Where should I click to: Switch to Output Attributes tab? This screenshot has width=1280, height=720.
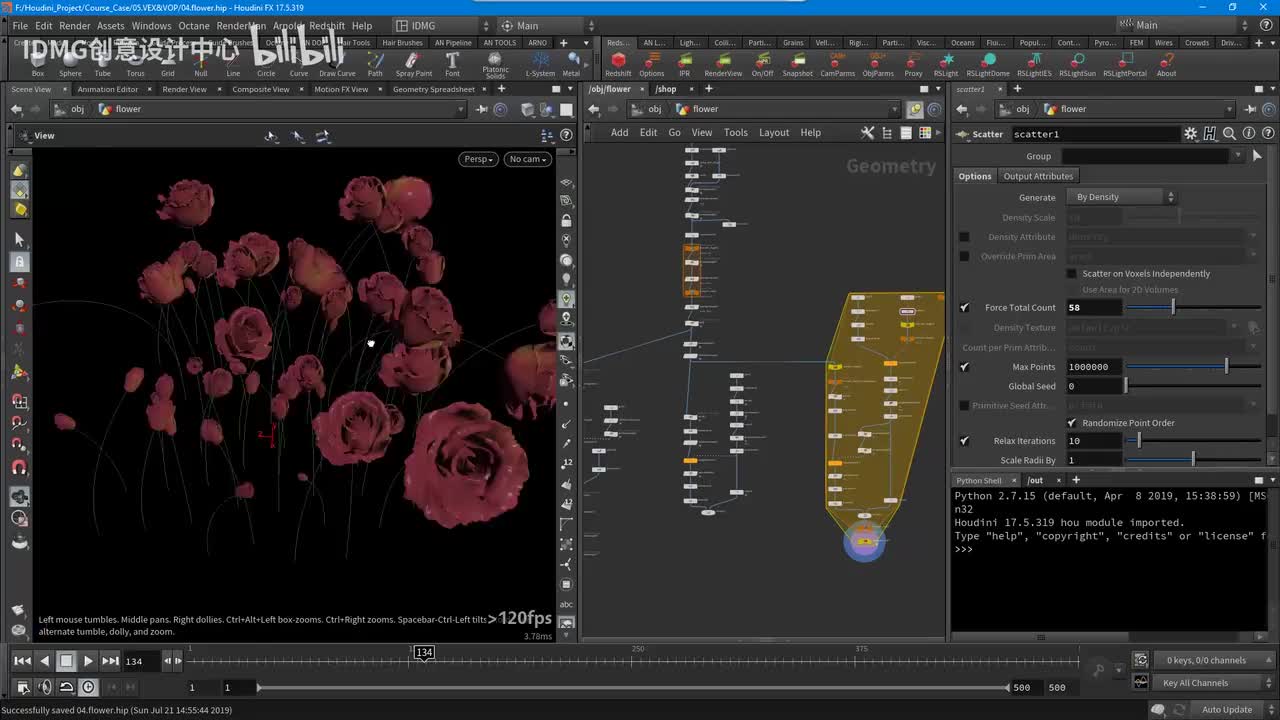click(1038, 176)
